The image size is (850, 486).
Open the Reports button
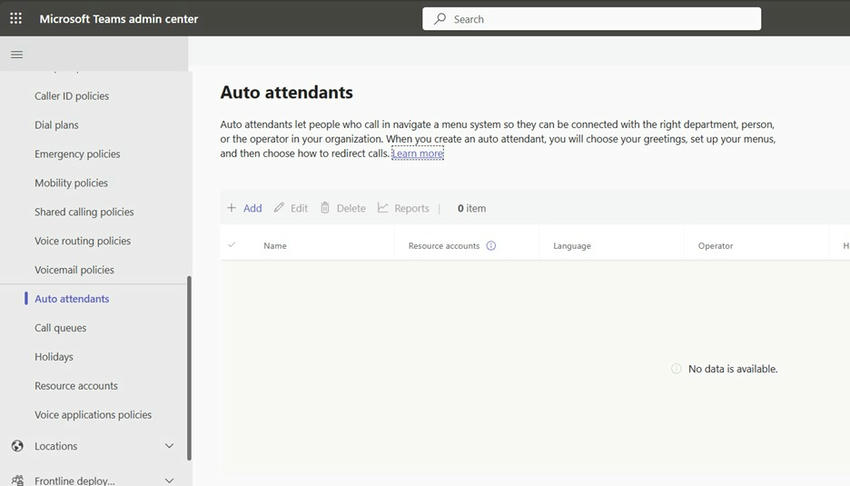[x=411, y=208]
